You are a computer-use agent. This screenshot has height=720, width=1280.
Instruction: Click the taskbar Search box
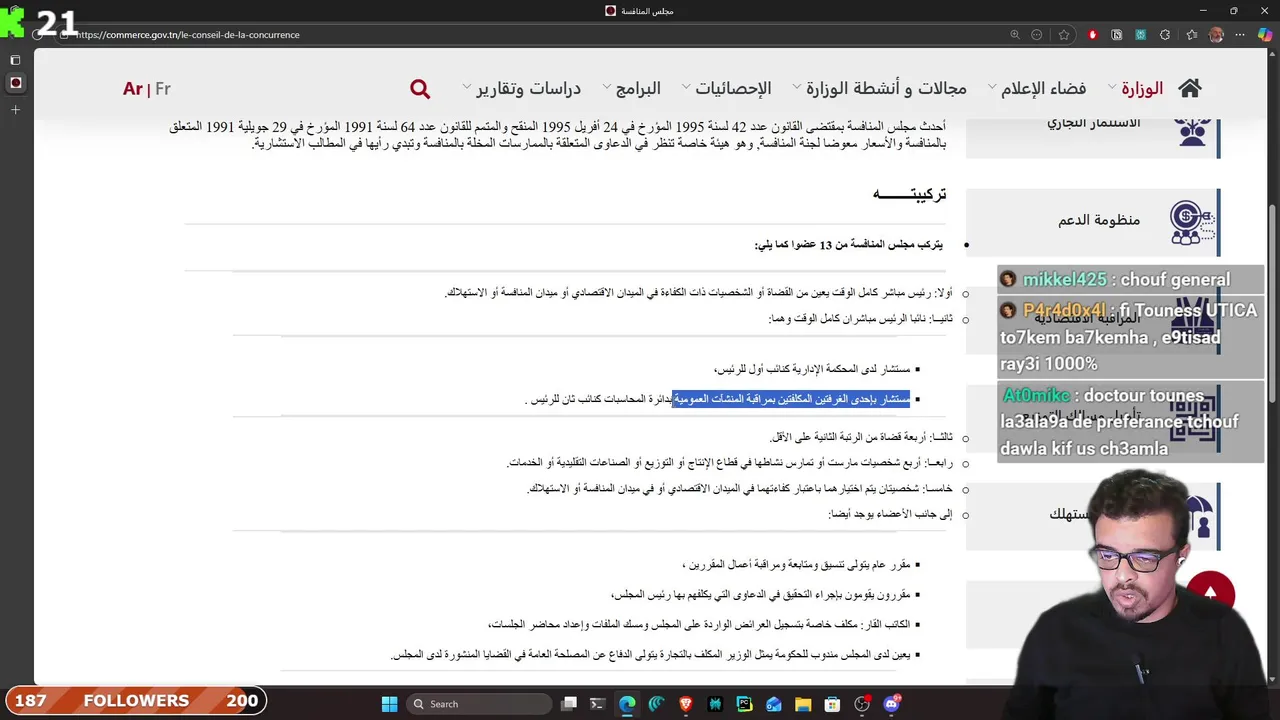click(478, 704)
